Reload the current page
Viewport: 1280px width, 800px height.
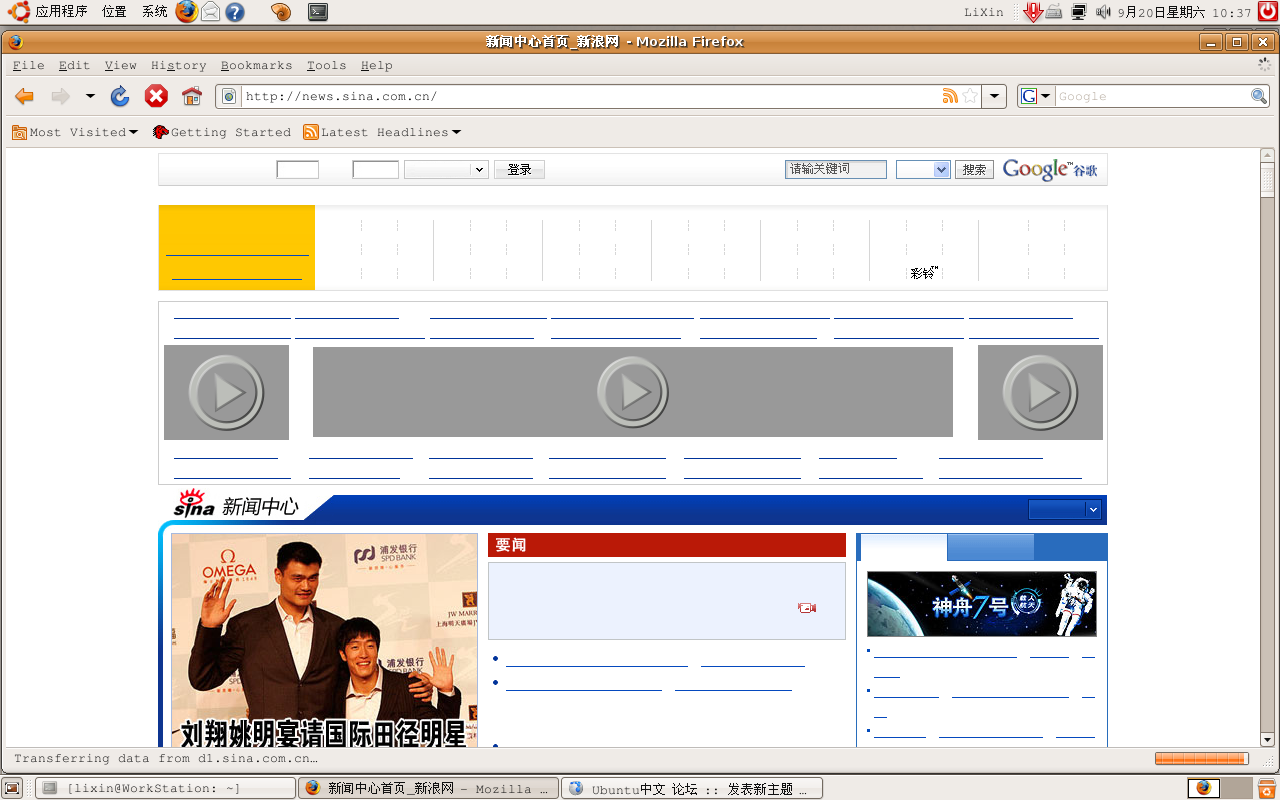coord(120,96)
